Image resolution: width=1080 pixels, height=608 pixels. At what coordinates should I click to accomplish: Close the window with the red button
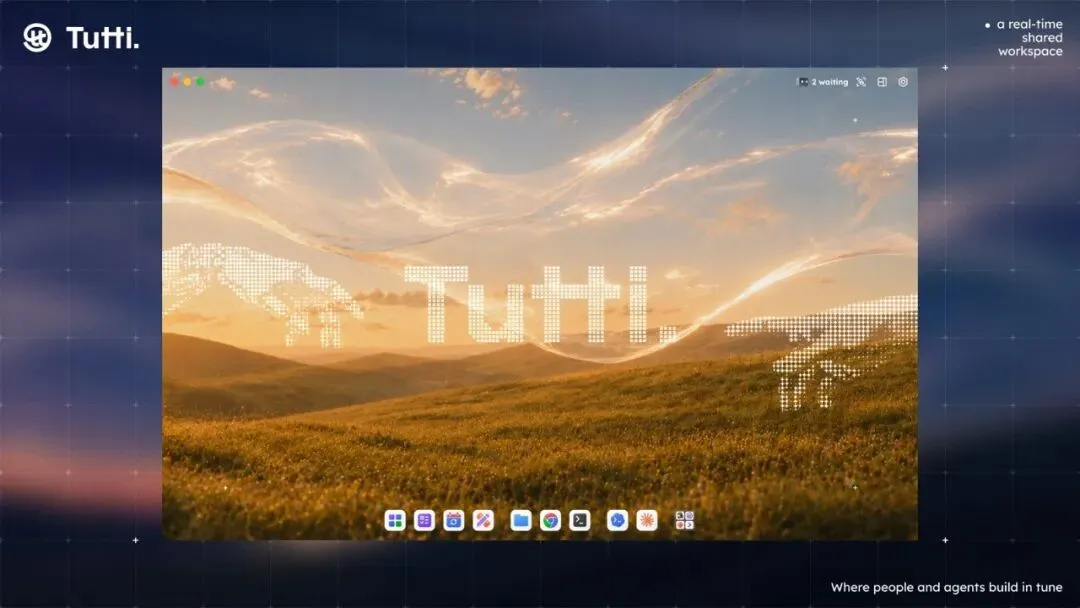pyautogui.click(x=174, y=81)
